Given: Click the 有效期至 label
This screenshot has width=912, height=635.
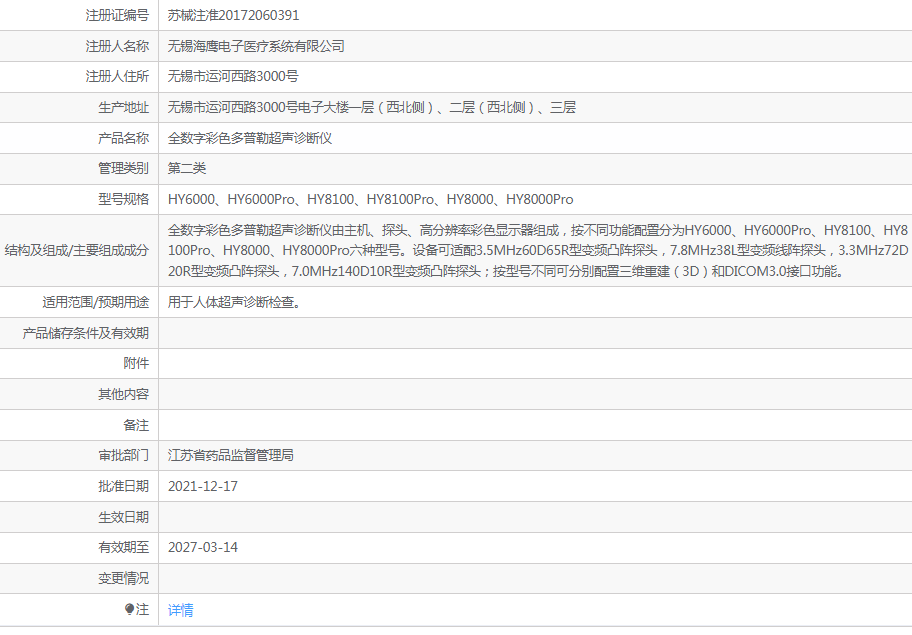Looking at the screenshot, I should [x=123, y=547].
